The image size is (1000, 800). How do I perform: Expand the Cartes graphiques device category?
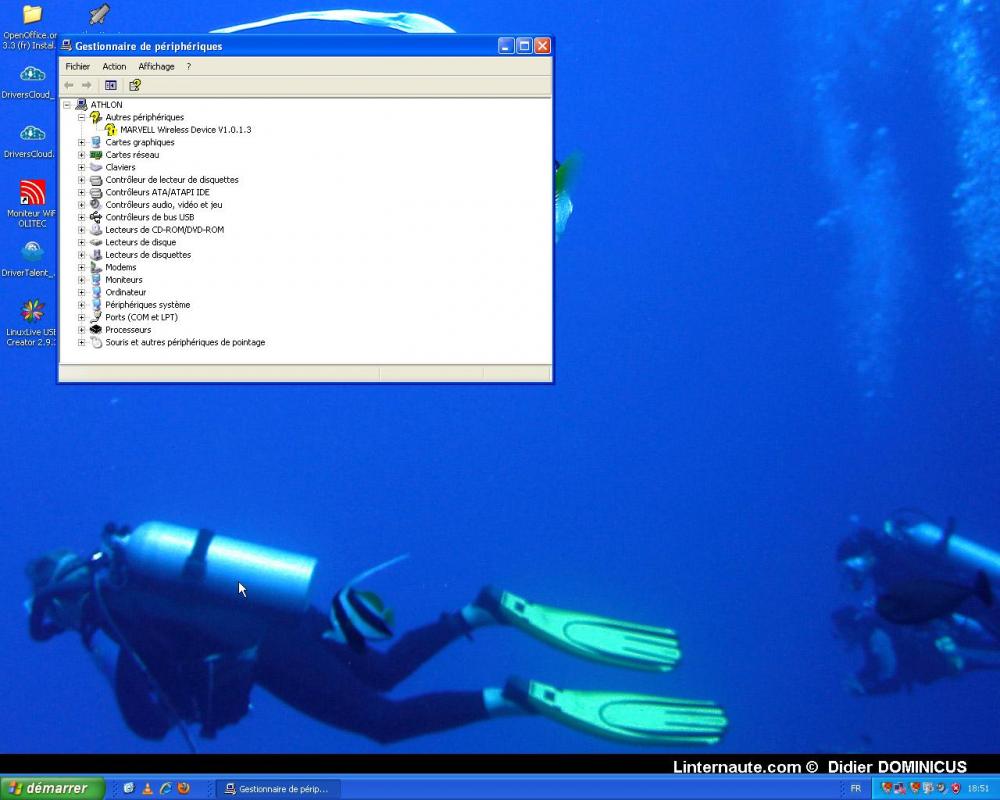pos(82,142)
